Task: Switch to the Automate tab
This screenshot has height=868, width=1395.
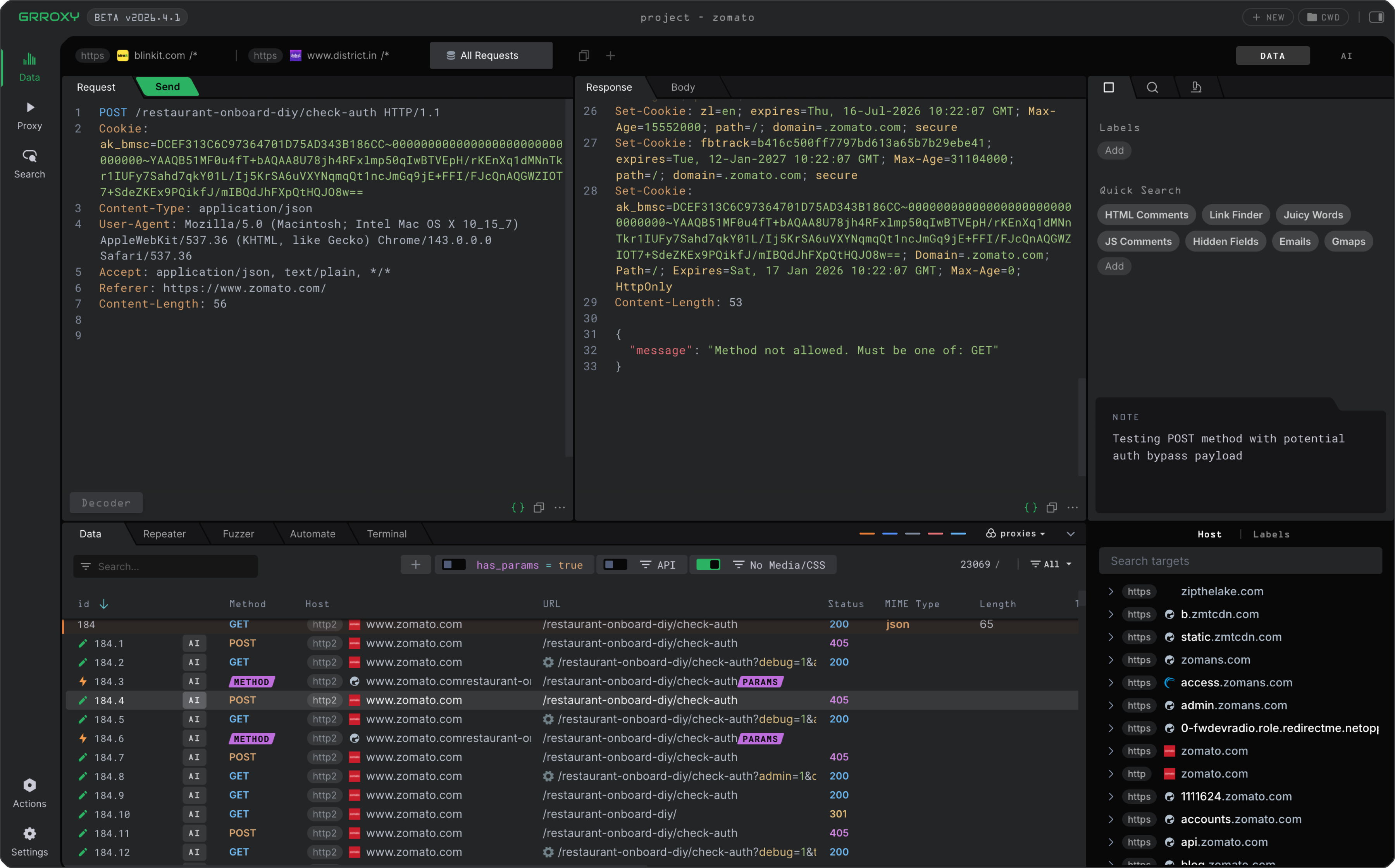Action: click(x=312, y=534)
